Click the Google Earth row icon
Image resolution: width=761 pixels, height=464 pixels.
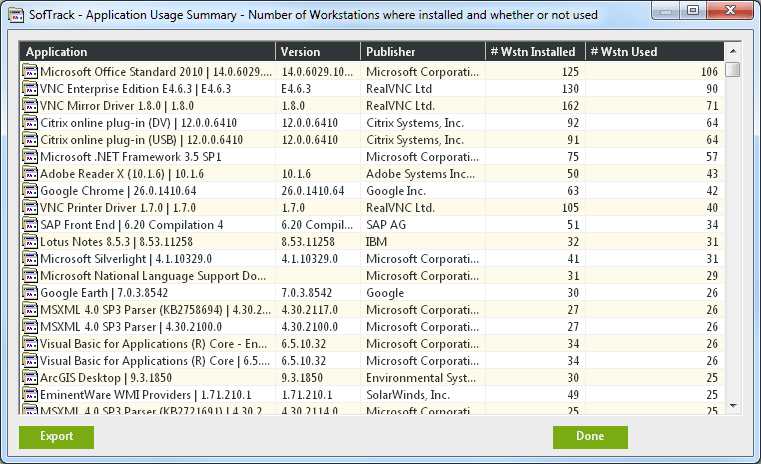point(30,293)
